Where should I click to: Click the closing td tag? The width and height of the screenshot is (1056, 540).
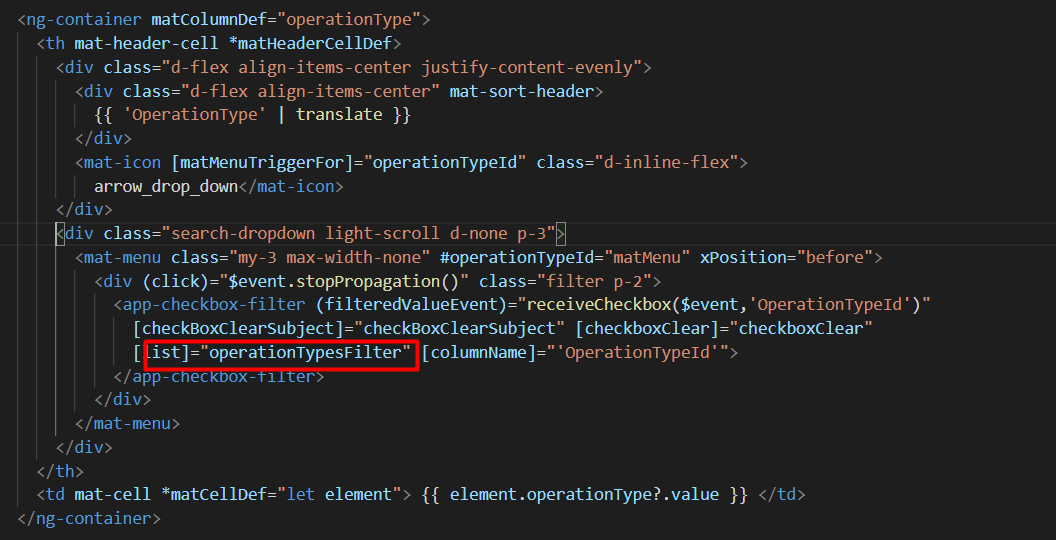pos(781,495)
